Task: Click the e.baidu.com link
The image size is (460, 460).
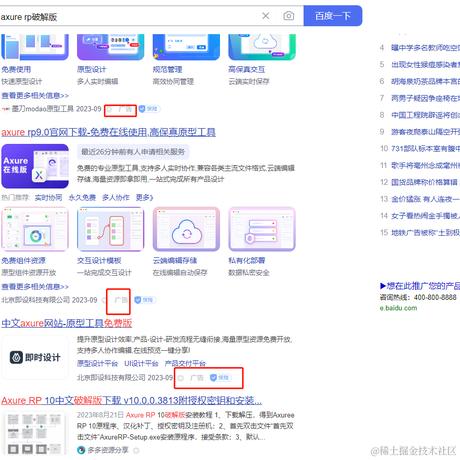Action: [398, 308]
